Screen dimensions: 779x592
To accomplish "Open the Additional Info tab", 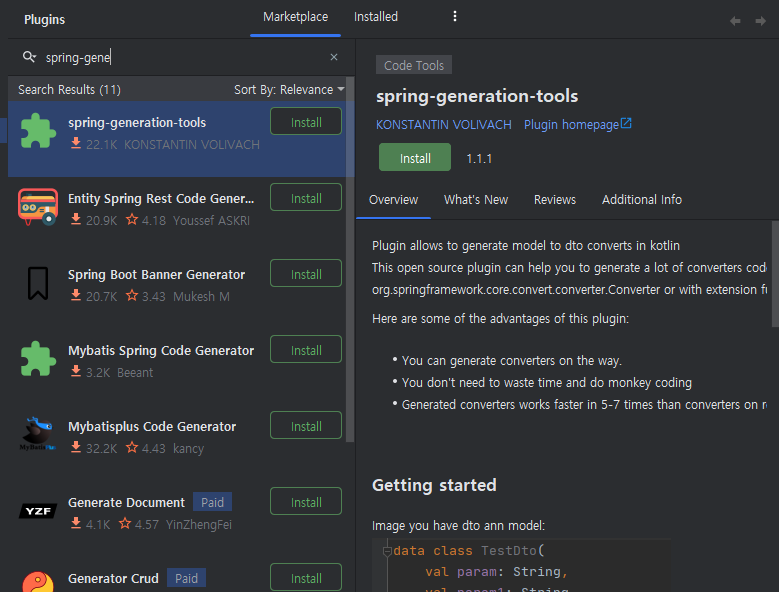I will (x=642, y=200).
